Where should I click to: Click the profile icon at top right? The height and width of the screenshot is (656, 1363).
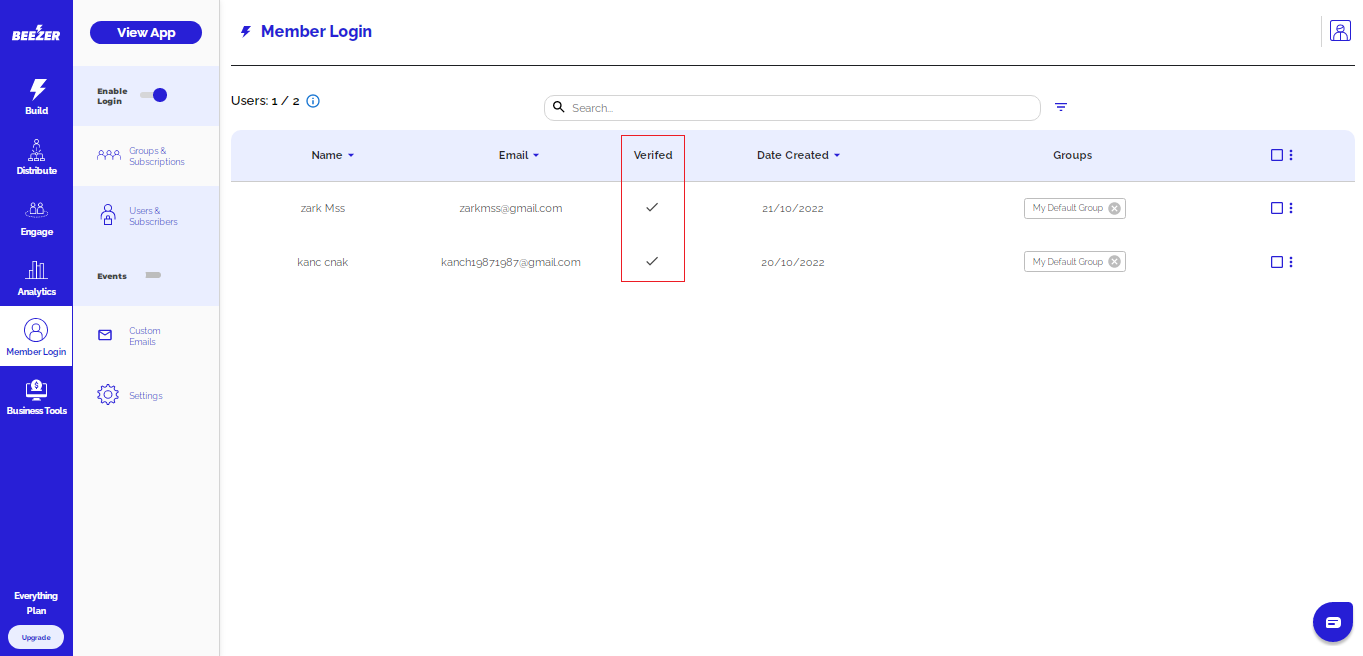tap(1340, 31)
